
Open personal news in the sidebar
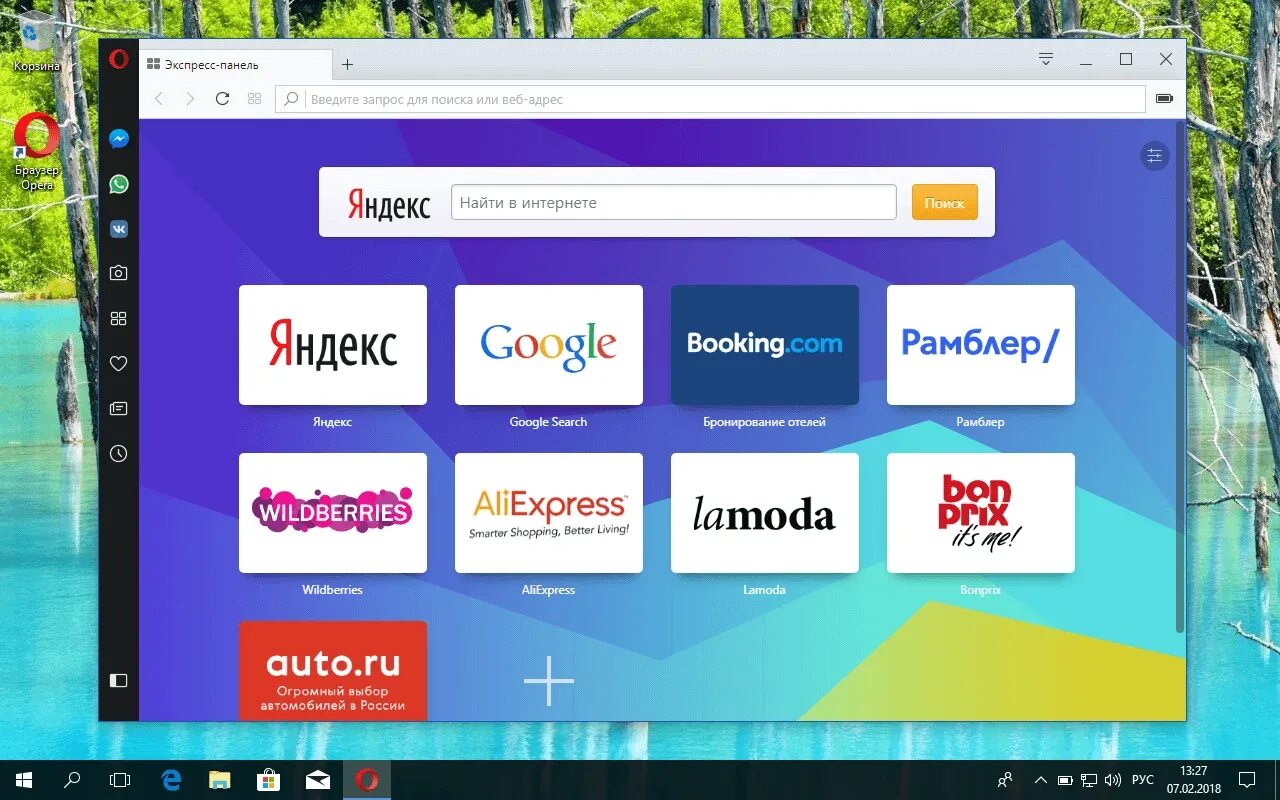pos(118,408)
